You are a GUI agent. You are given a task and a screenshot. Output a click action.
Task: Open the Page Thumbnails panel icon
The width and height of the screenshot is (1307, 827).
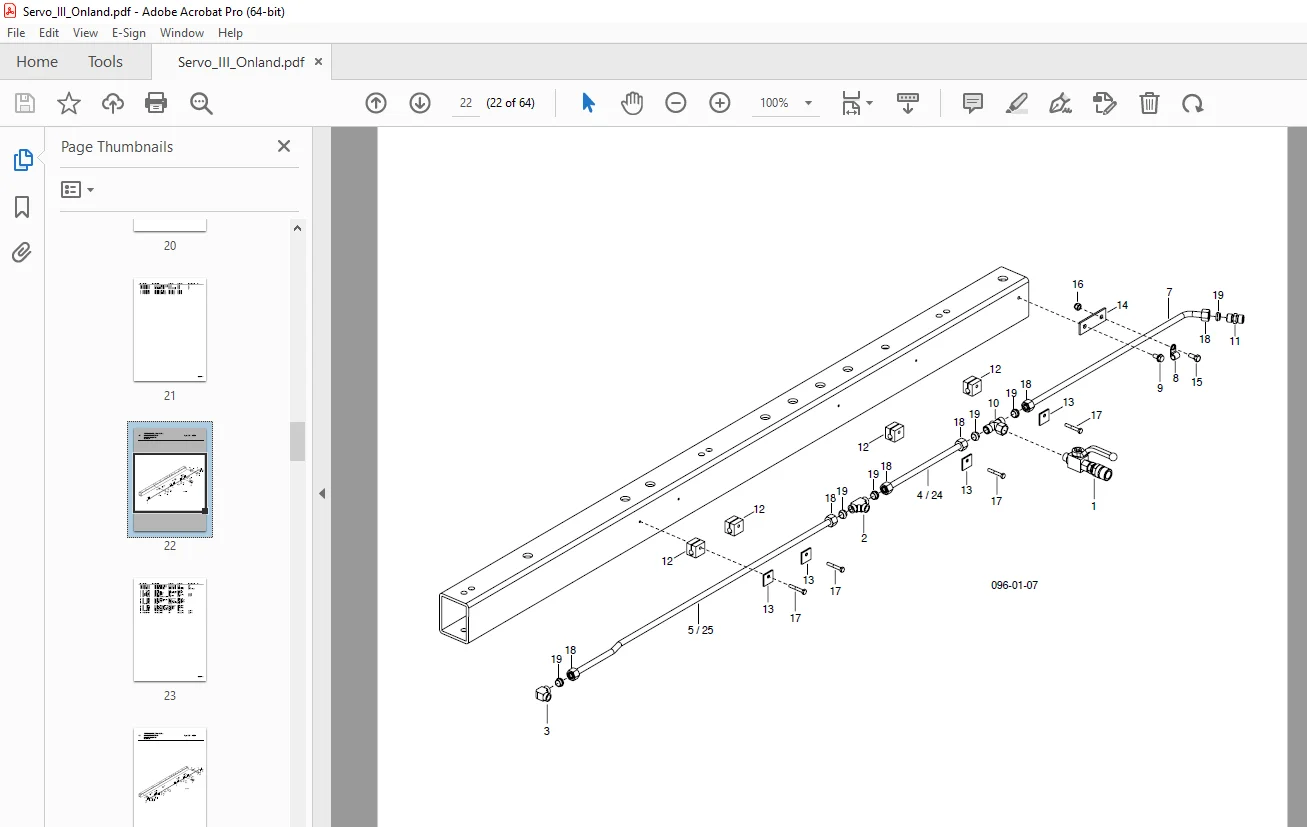click(22, 160)
